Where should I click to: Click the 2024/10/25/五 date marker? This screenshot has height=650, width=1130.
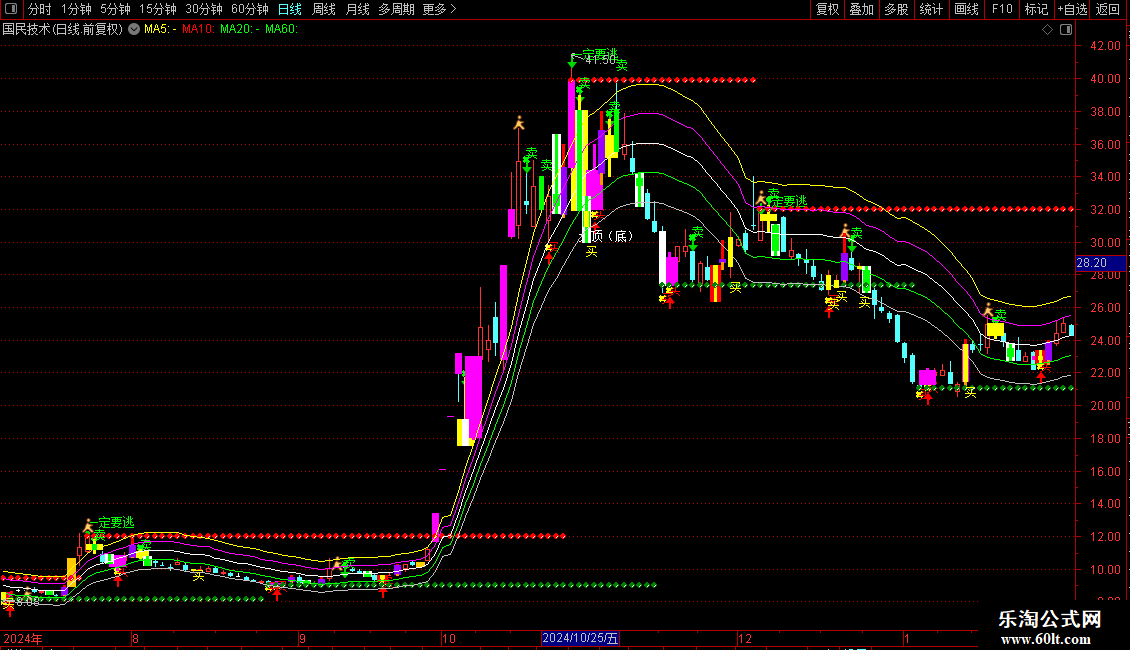(x=580, y=638)
